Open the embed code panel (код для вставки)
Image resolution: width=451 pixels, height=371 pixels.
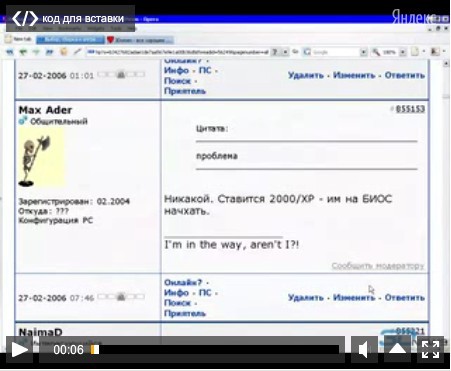tap(70, 18)
